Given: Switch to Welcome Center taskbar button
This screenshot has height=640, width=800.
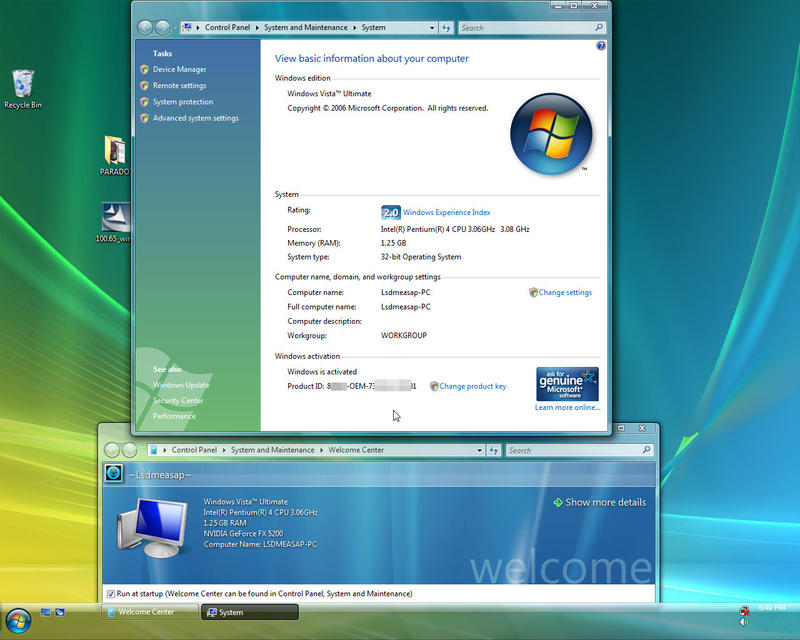Looking at the screenshot, I should tap(149, 612).
